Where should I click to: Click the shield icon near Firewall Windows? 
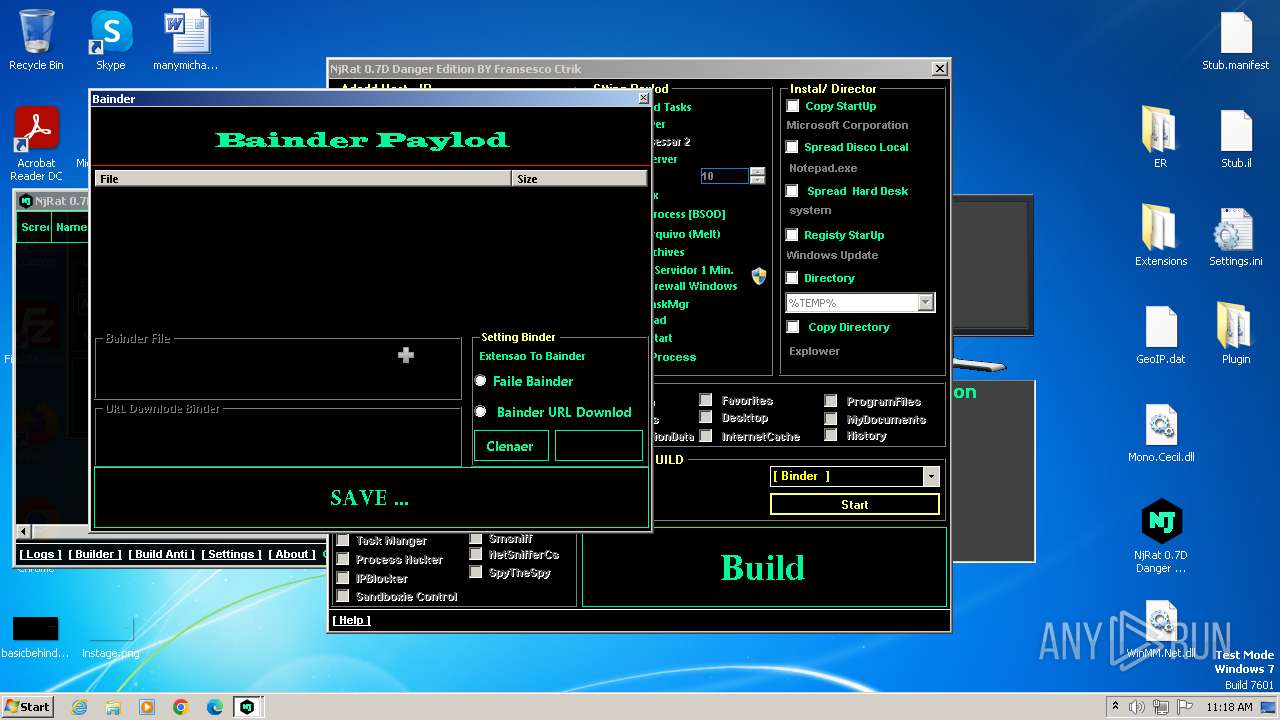click(759, 276)
